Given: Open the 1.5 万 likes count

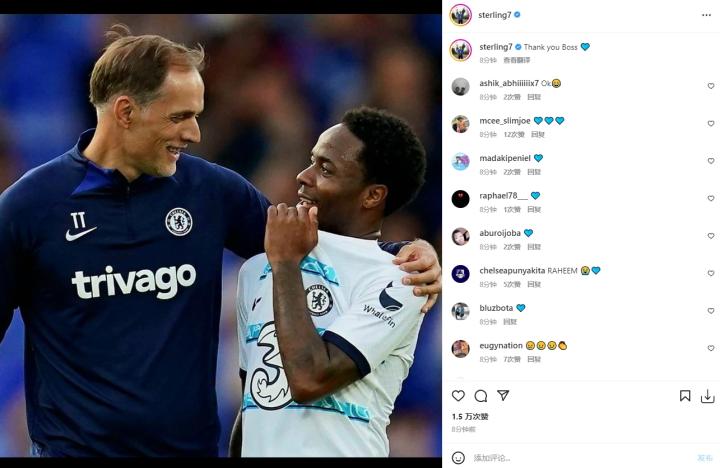Looking at the screenshot, I should 470,417.
